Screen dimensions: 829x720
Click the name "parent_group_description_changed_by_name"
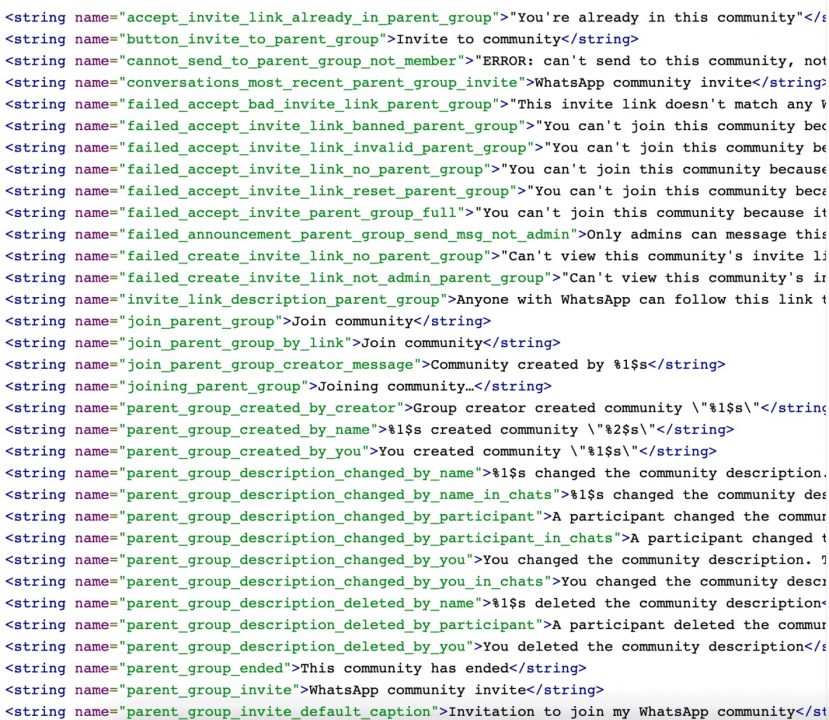[x=301, y=473]
